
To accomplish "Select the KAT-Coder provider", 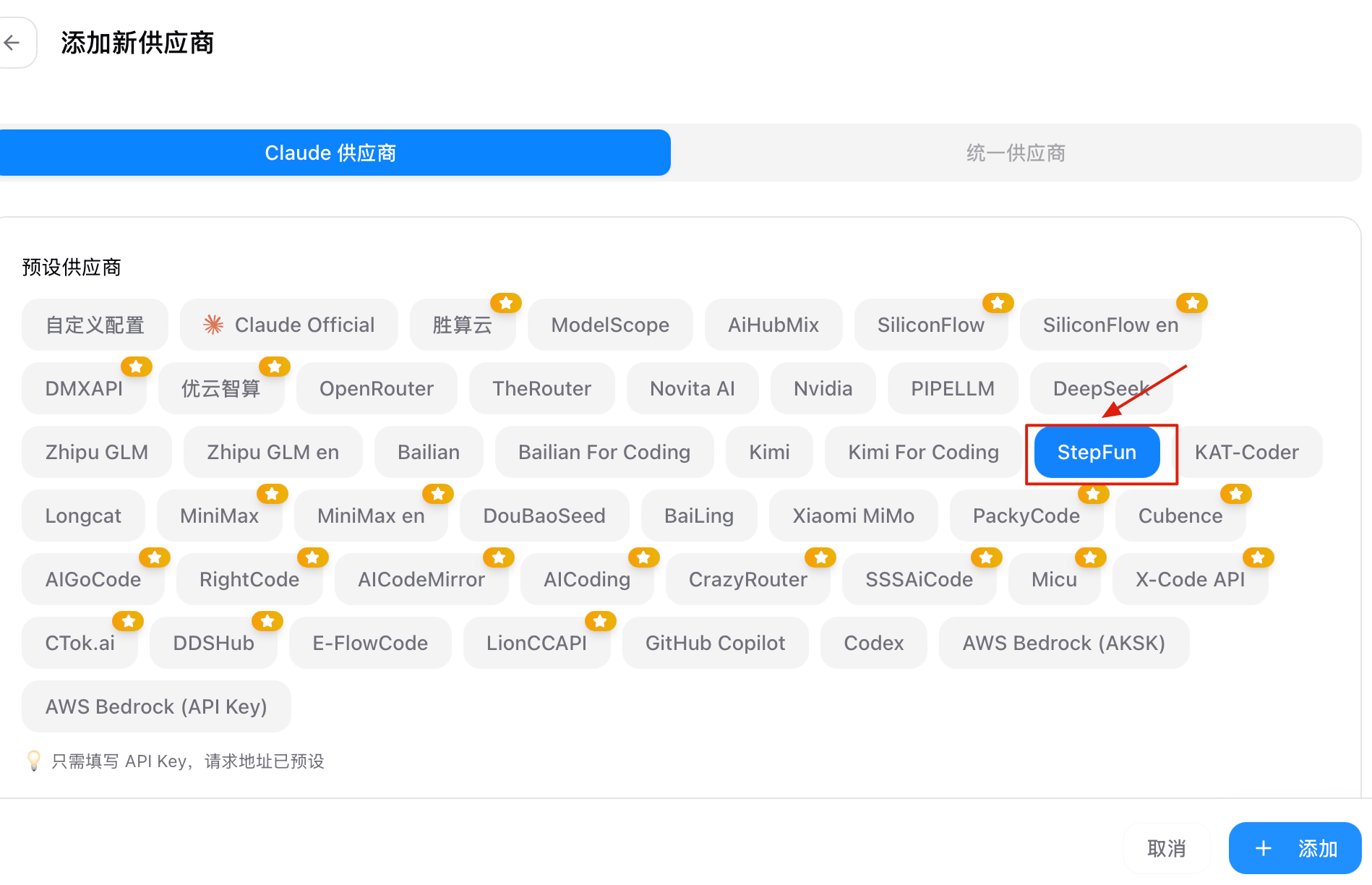I will 1247,452.
